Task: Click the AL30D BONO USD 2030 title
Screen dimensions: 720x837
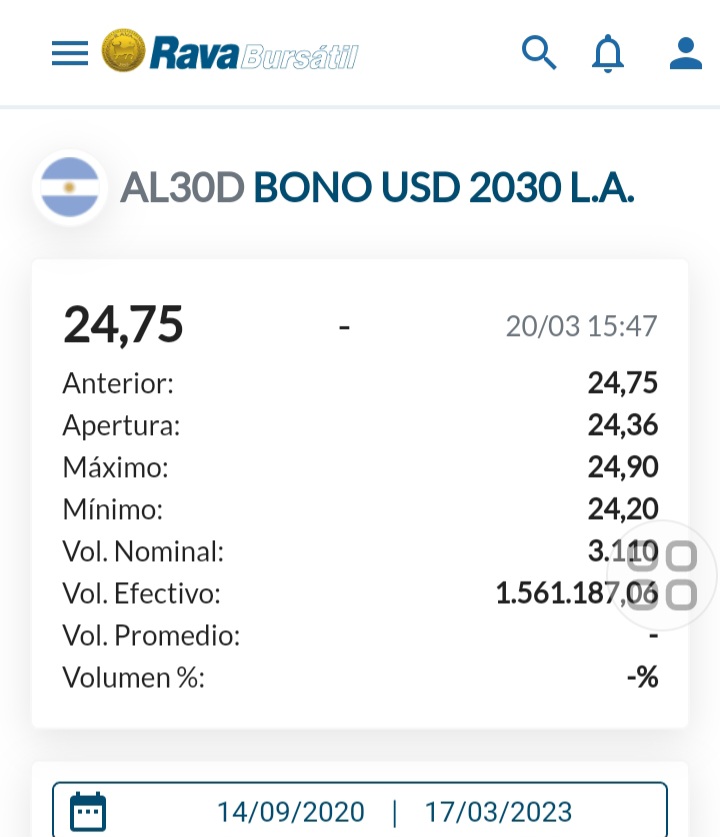Action: (x=377, y=187)
